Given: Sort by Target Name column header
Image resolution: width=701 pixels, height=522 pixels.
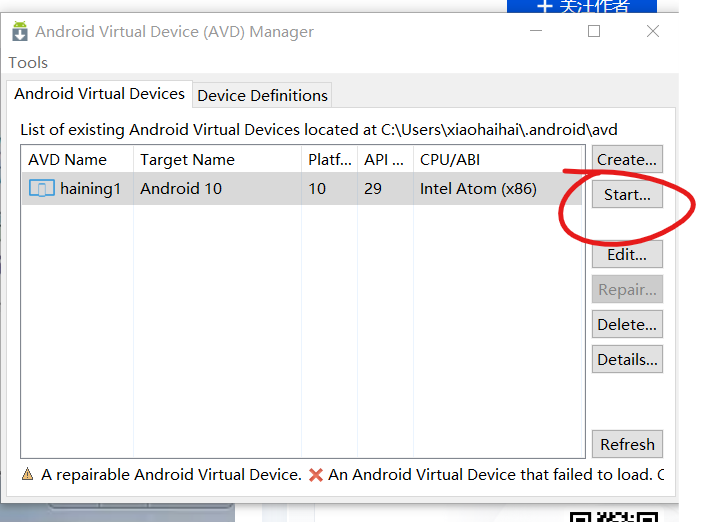Looking at the screenshot, I should (187, 159).
